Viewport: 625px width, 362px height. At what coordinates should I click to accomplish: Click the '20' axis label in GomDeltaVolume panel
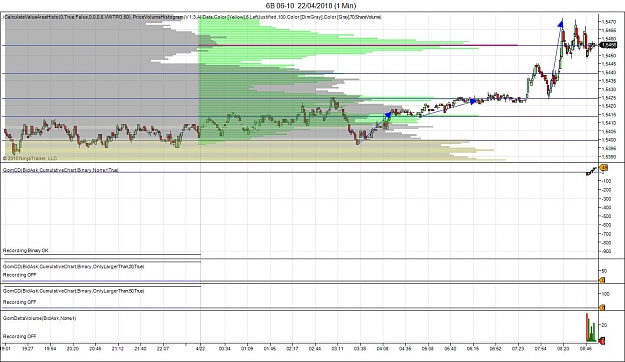click(x=605, y=325)
